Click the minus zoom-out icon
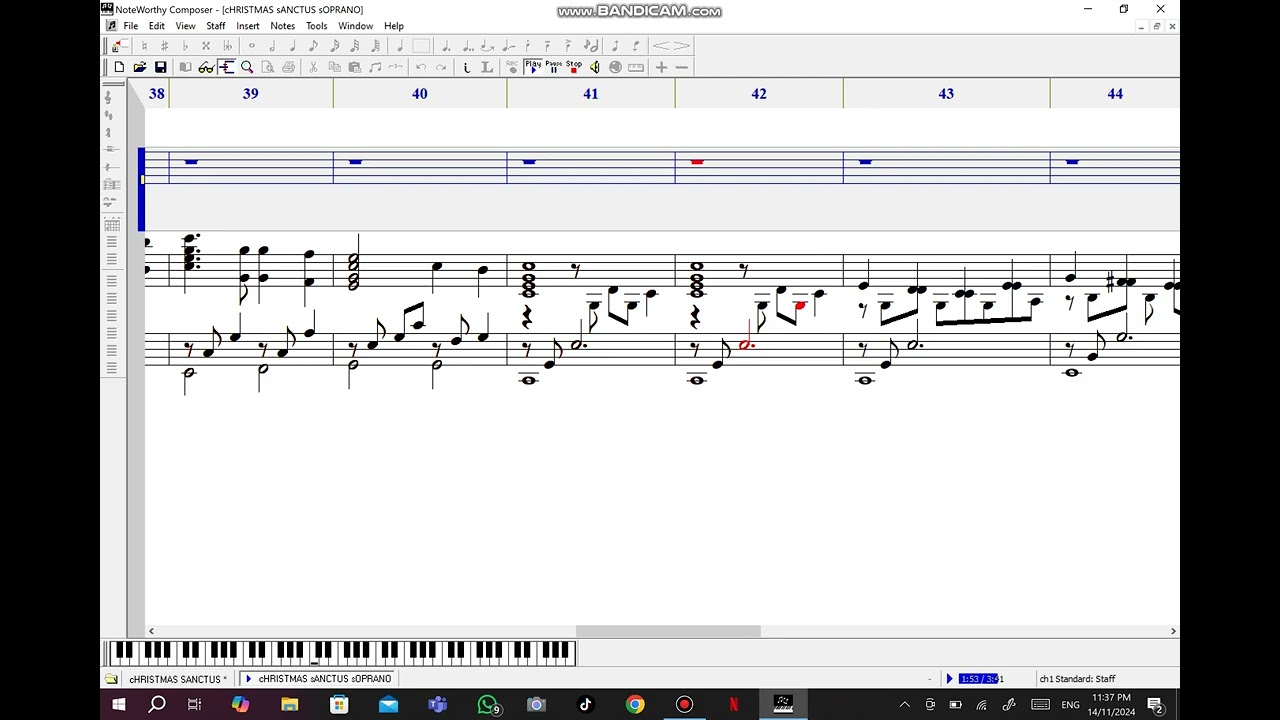 point(682,67)
